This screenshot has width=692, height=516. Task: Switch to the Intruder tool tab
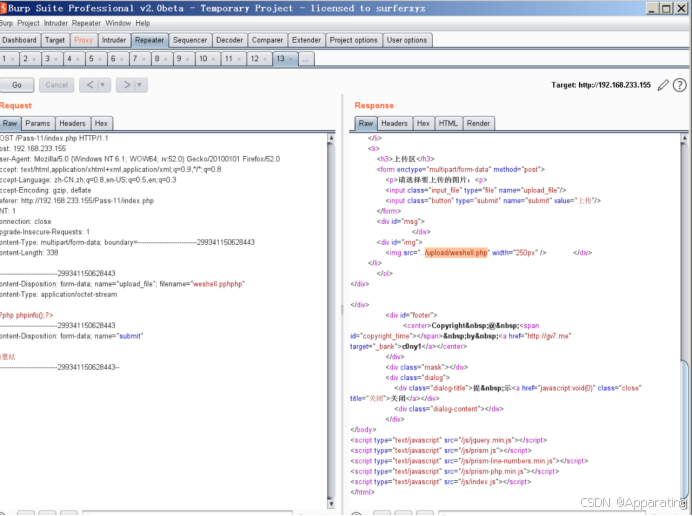[114, 40]
